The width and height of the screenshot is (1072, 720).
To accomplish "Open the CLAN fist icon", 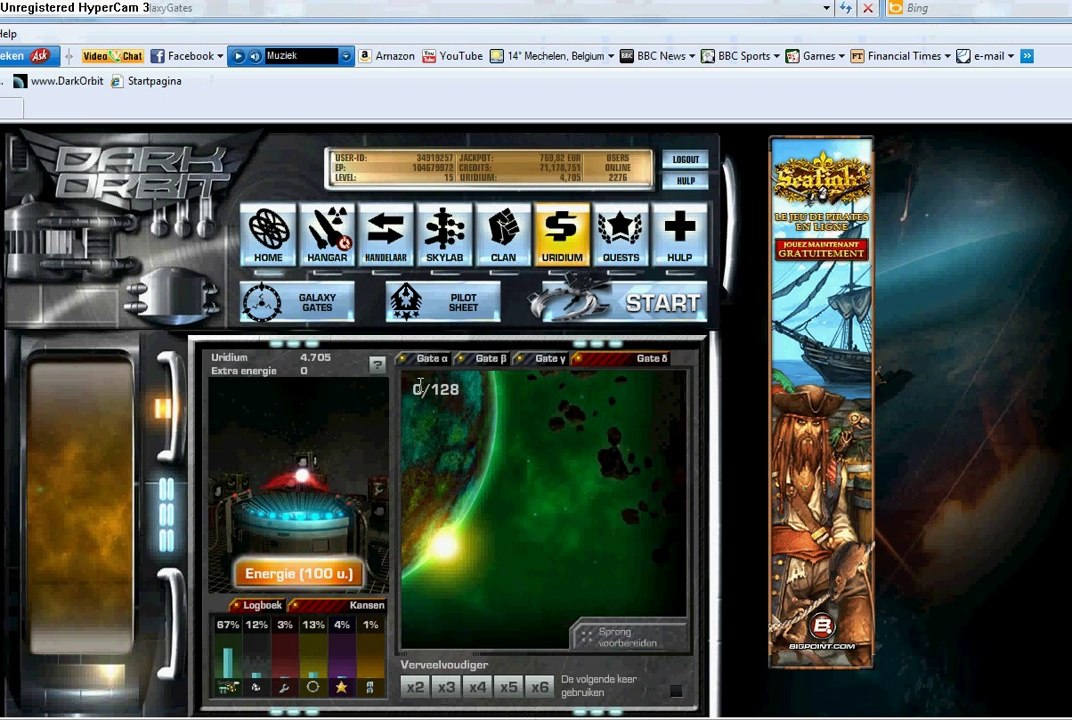I will click(503, 235).
